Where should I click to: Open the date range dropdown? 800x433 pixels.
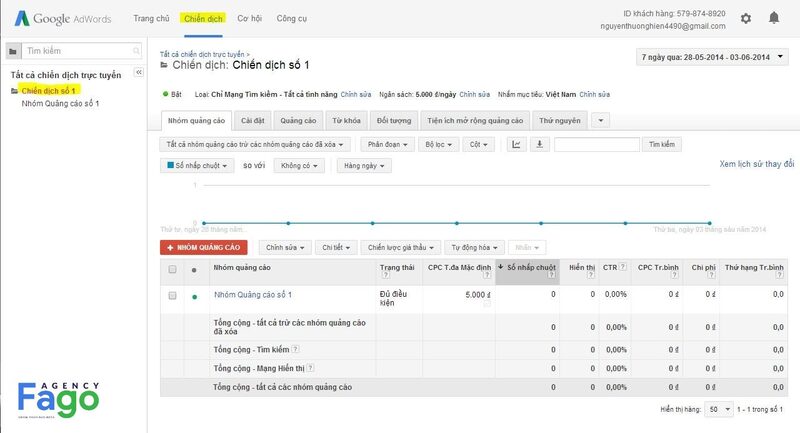[x=714, y=58]
